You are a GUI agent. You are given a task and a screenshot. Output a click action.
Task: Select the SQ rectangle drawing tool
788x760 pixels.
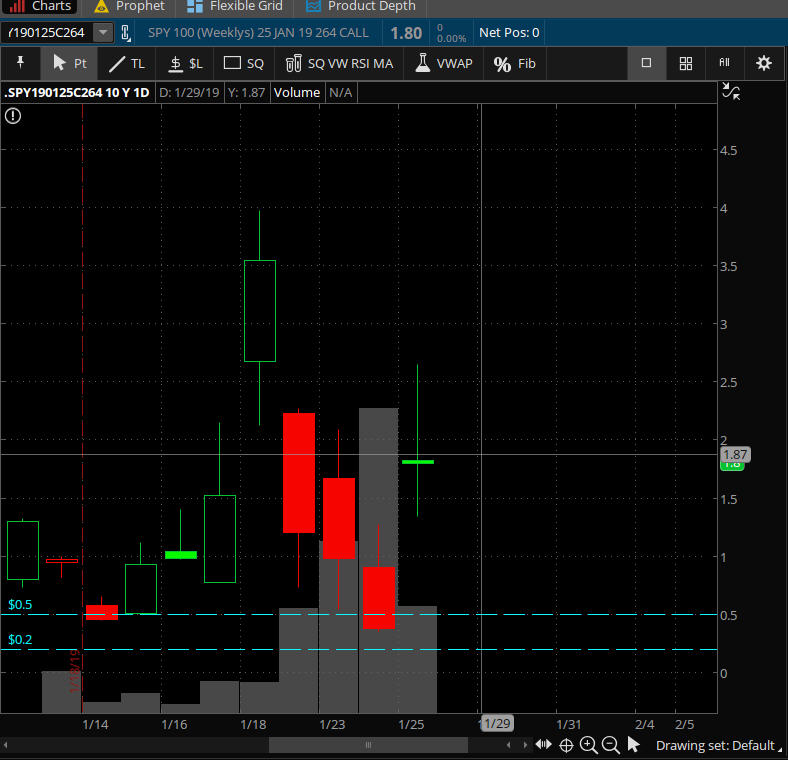(244, 63)
